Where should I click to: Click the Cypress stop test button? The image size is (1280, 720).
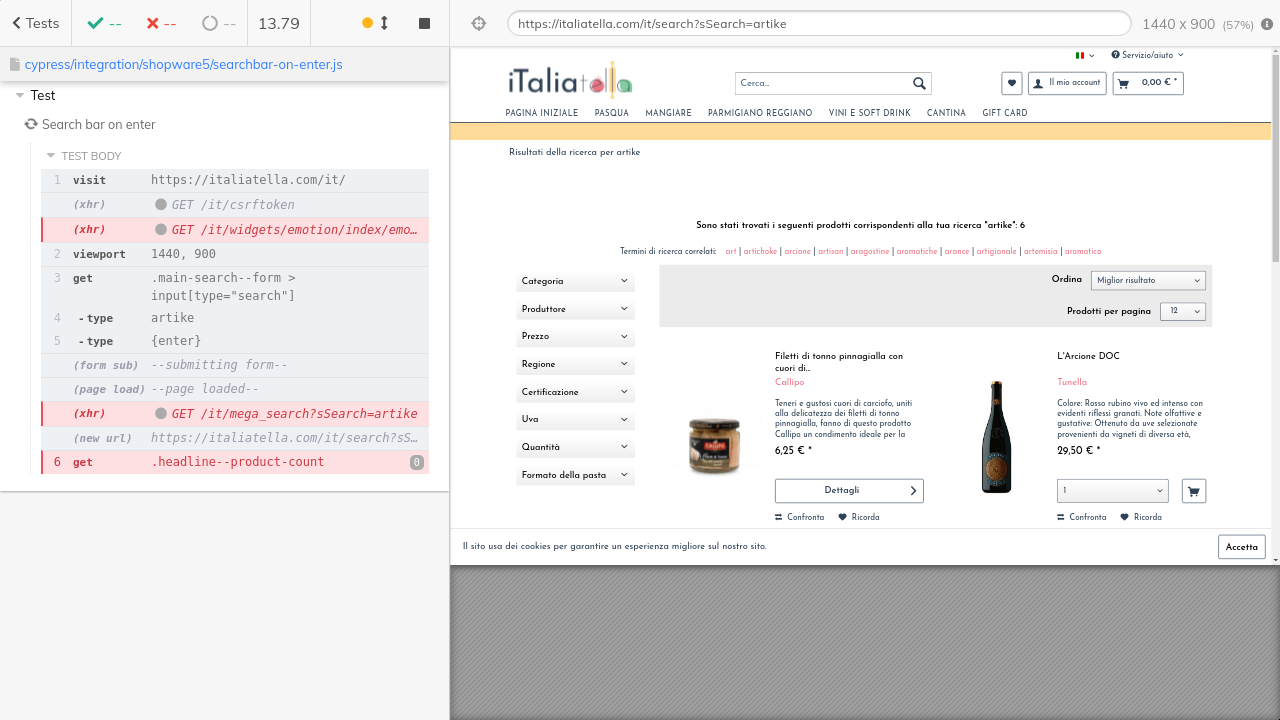click(424, 23)
